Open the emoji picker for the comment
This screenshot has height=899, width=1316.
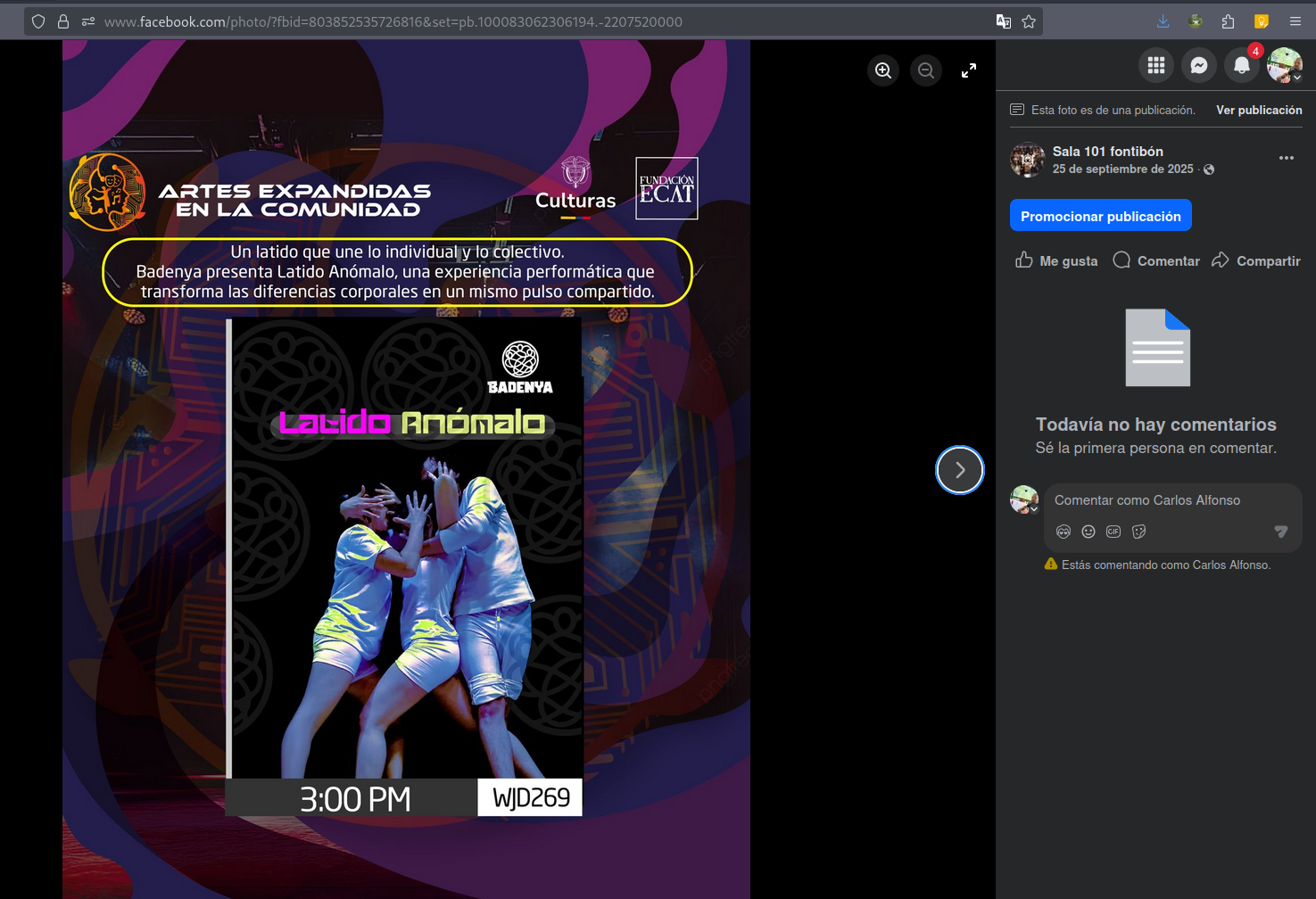[x=1088, y=532]
